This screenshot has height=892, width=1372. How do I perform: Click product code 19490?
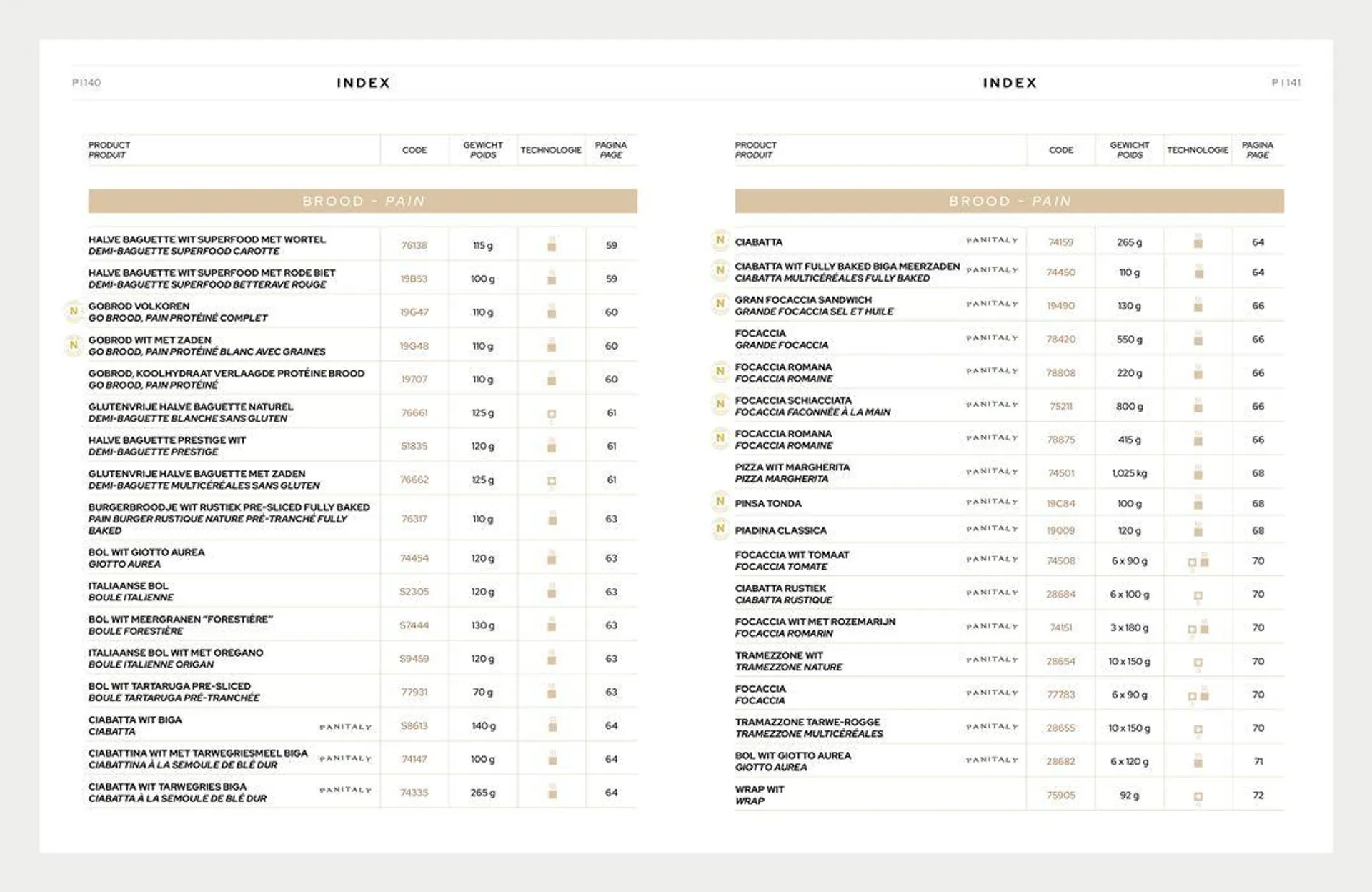(1061, 306)
